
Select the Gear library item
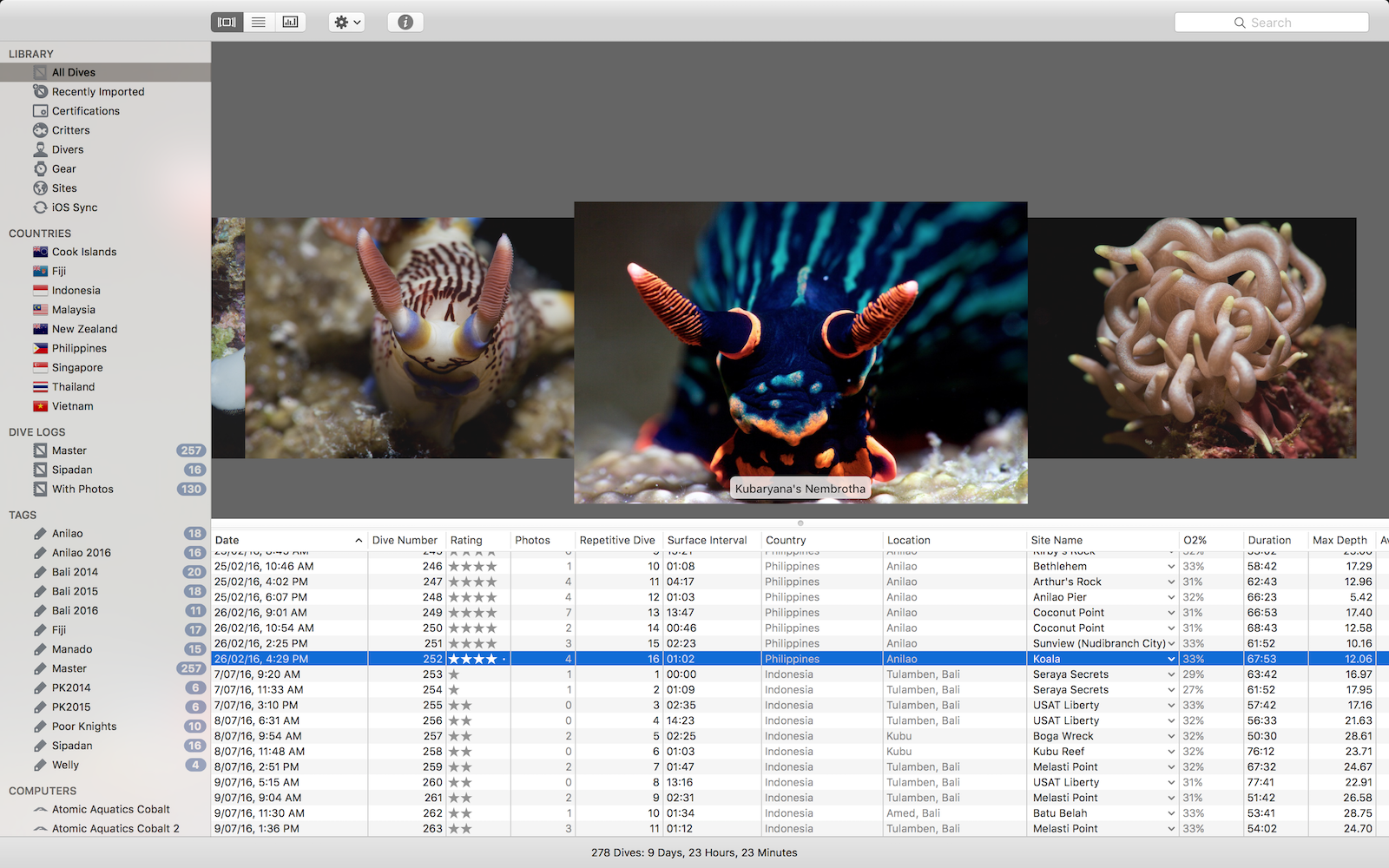(63, 169)
